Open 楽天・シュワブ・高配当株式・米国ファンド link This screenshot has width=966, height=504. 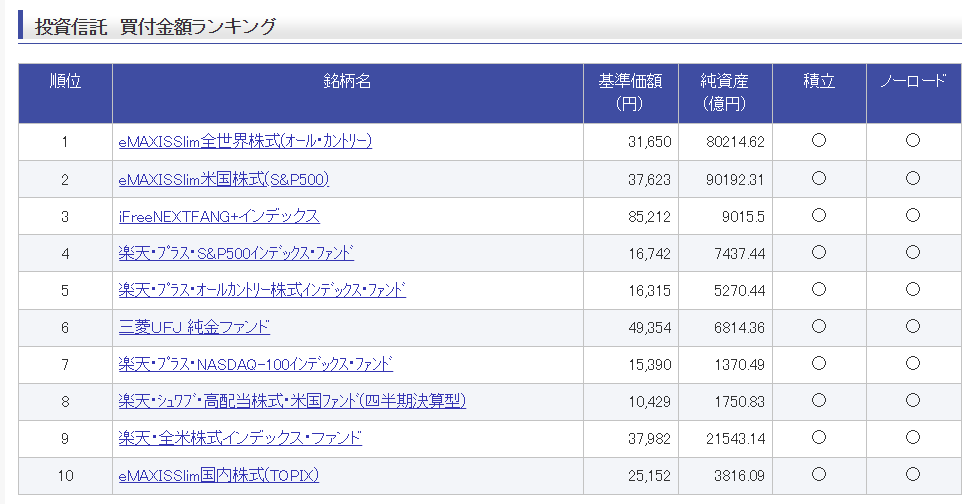pyautogui.click(x=292, y=402)
